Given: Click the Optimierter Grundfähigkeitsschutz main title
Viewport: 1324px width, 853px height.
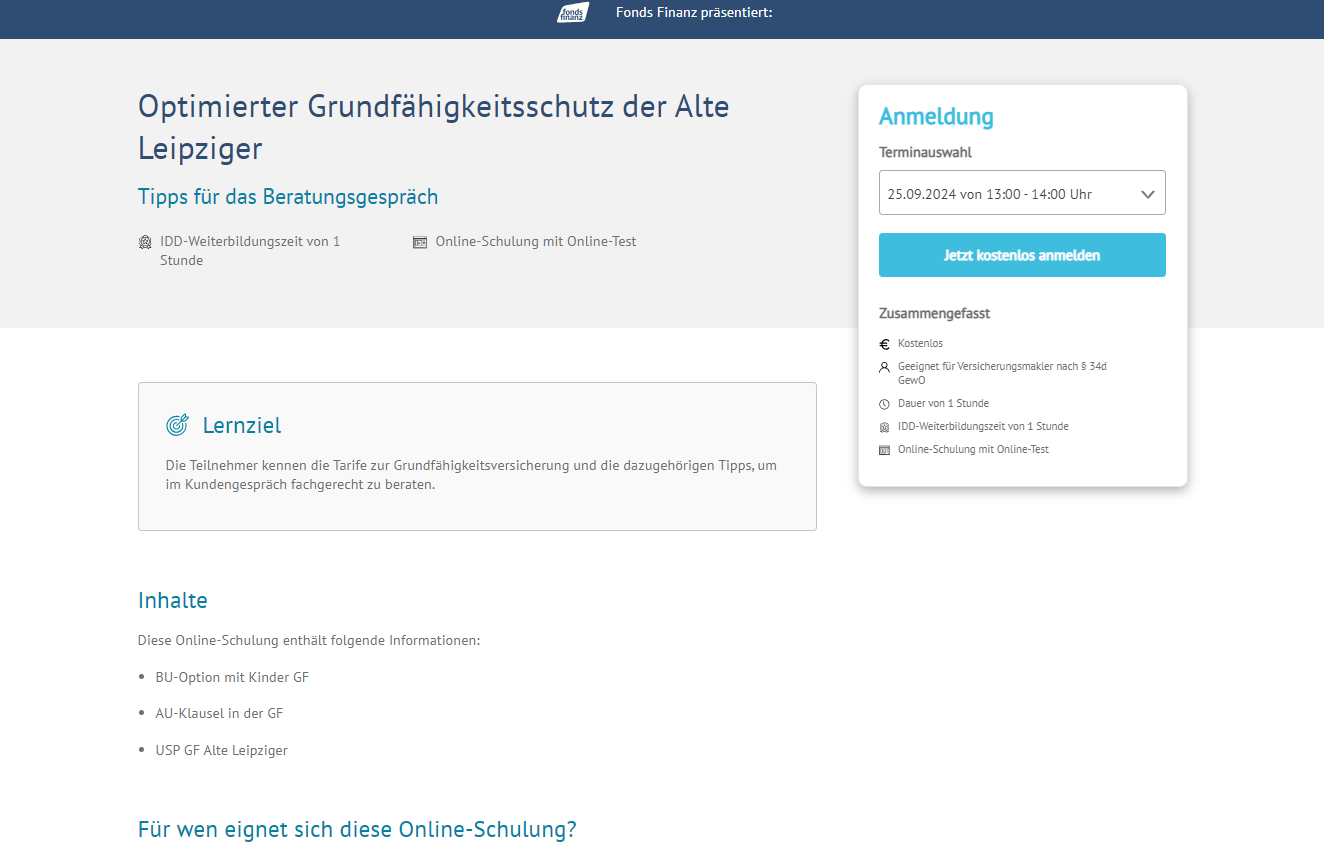Looking at the screenshot, I should pyautogui.click(x=434, y=127).
